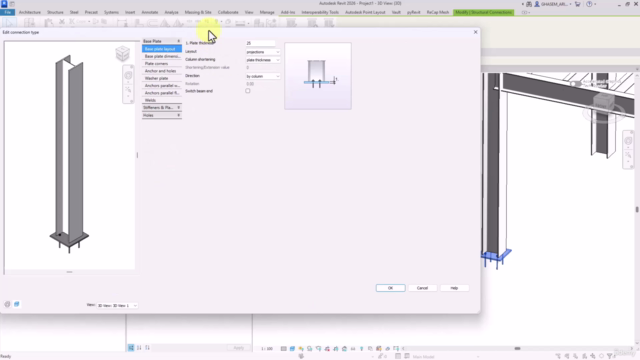Switch to the pyRevit ribbon tab
This screenshot has width=640, height=360.
(413, 12)
